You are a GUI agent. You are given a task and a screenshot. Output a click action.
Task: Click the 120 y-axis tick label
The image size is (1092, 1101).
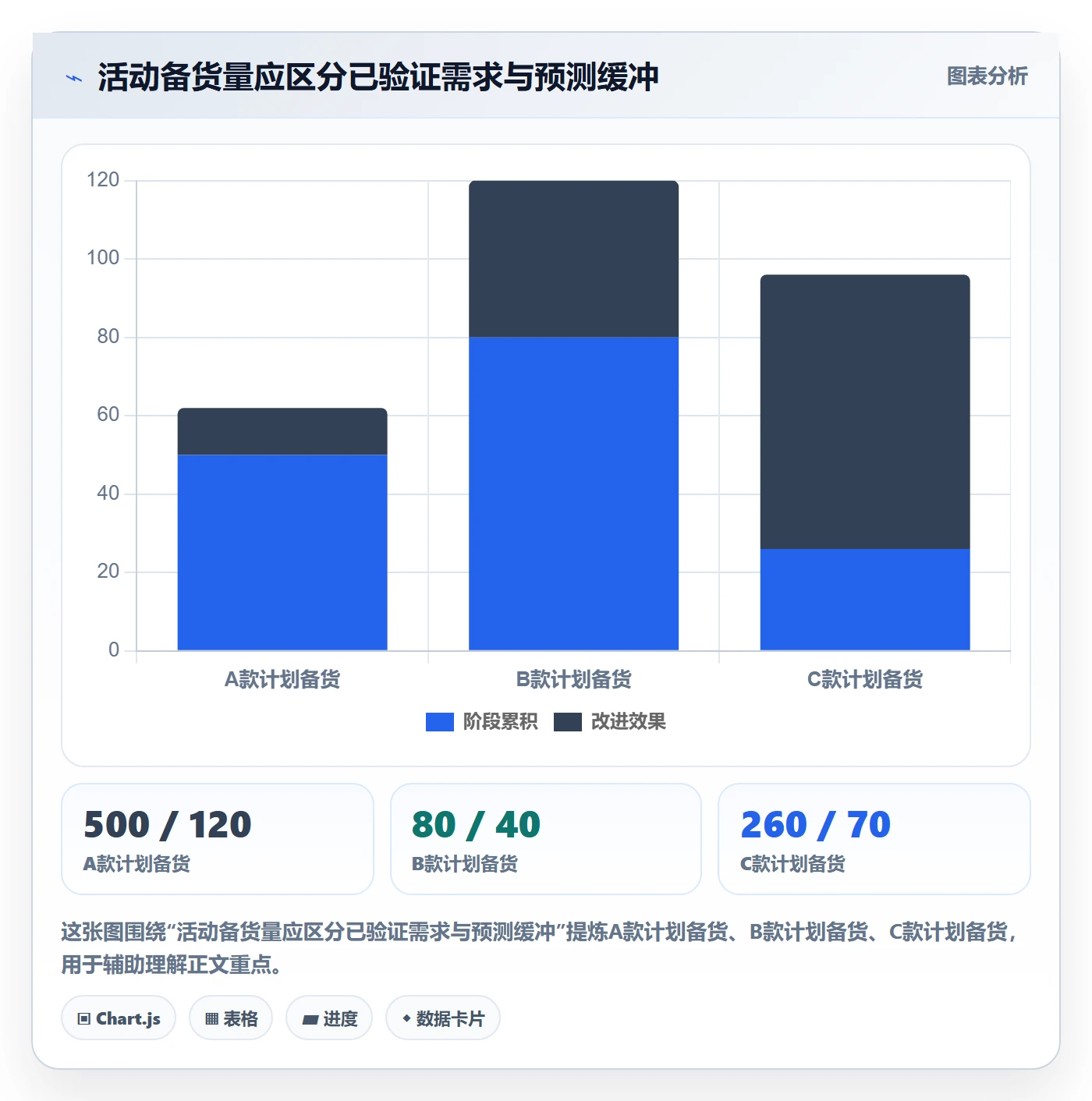click(103, 180)
